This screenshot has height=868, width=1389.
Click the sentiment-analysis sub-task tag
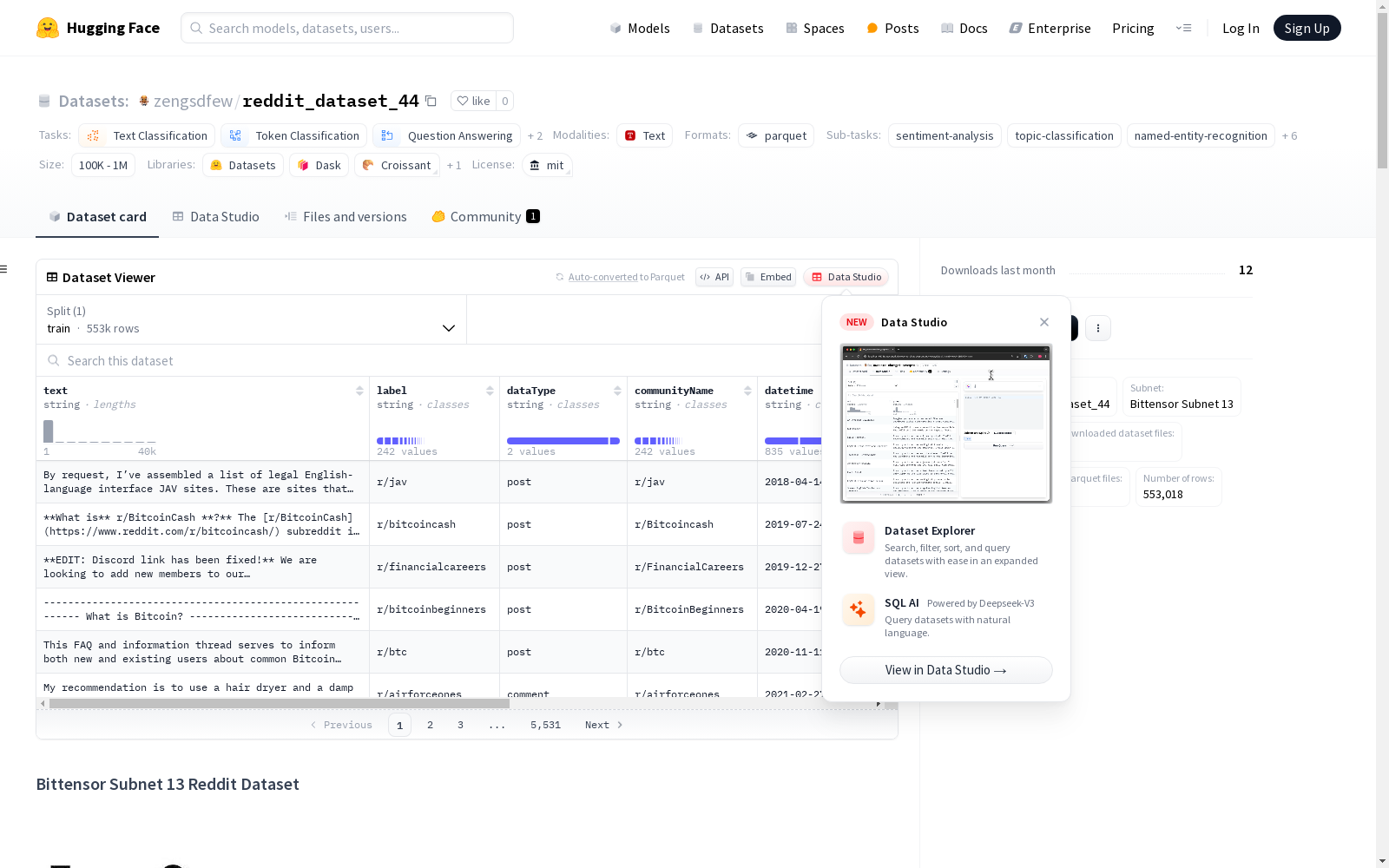point(945,135)
